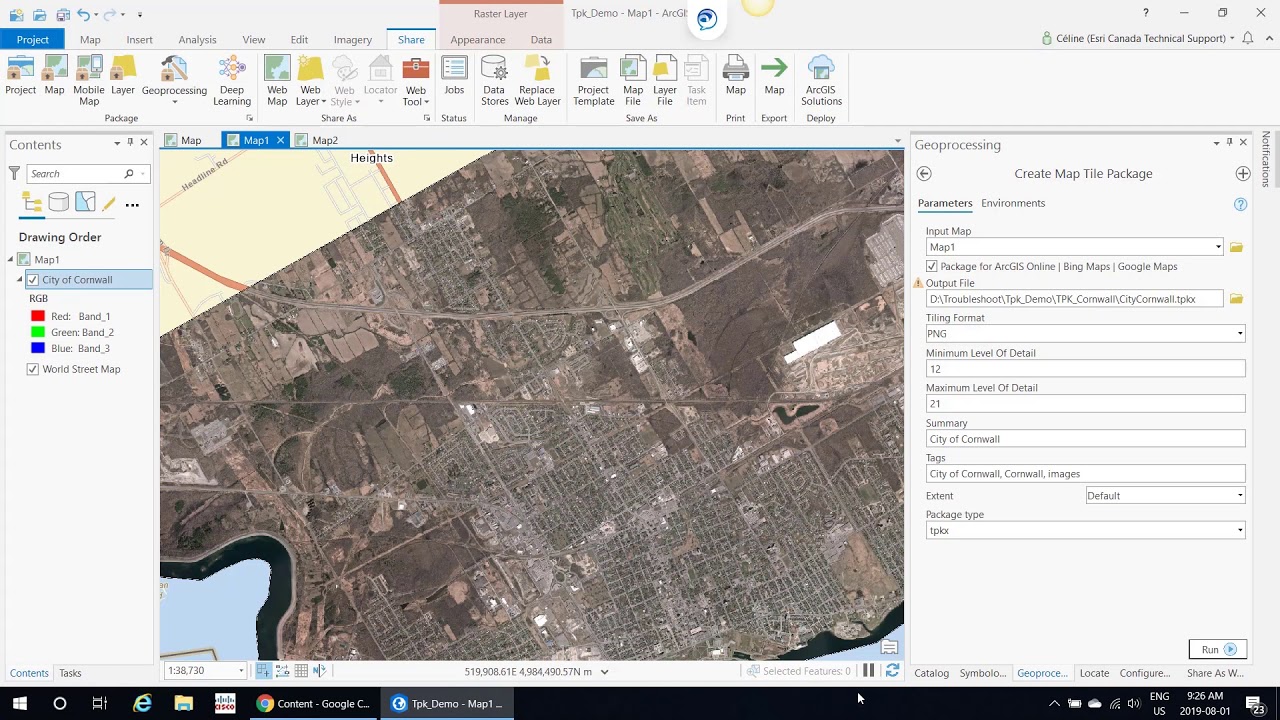
Task: Switch to the Catalog pane tab
Action: pos(931,673)
